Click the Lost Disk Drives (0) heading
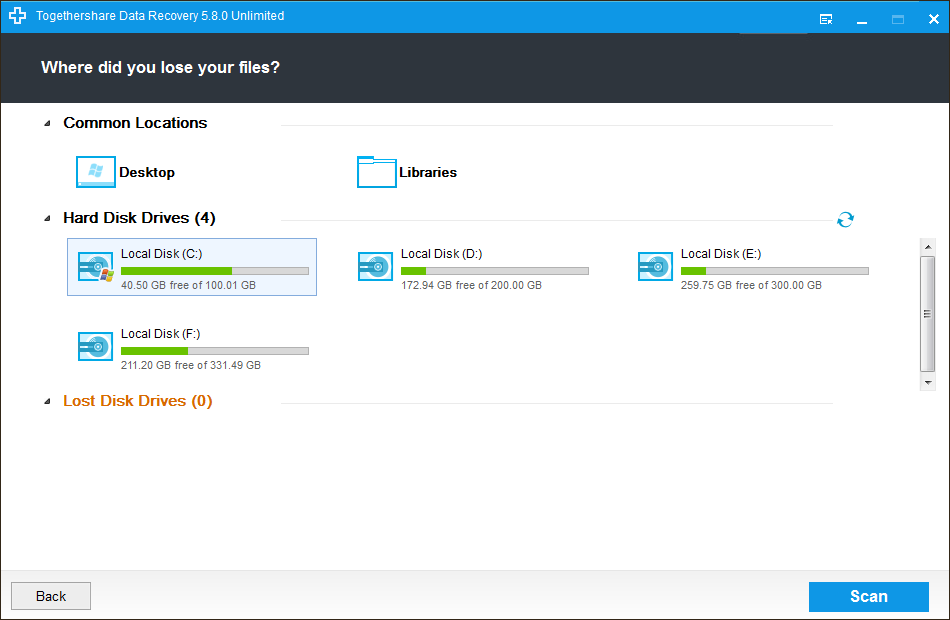The image size is (950, 620). pos(138,401)
